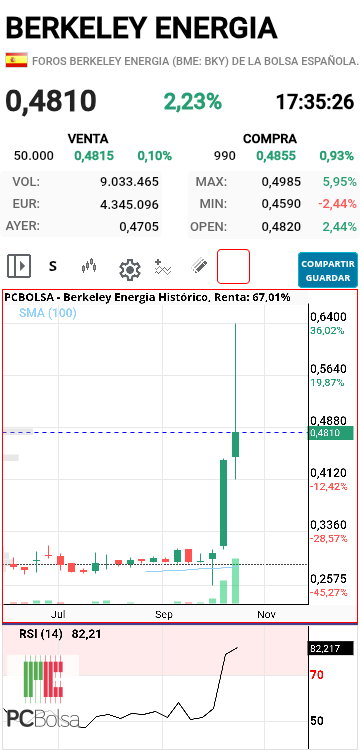The height and width of the screenshot is (750, 360).
Task: Click the COMPARTIR GUARDAR button
Action: pyautogui.click(x=328, y=270)
